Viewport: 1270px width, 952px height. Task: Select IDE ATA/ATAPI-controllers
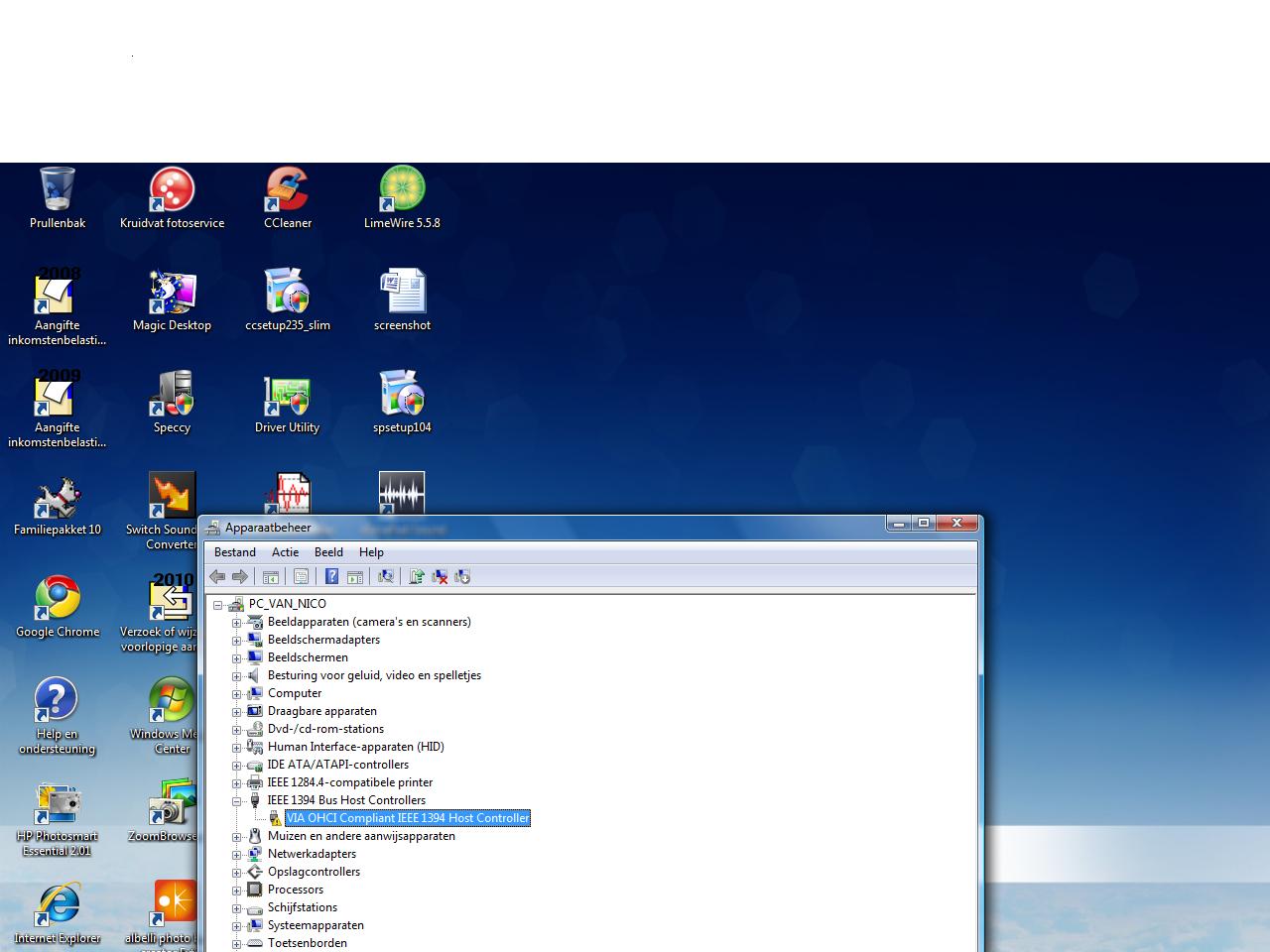(x=338, y=765)
